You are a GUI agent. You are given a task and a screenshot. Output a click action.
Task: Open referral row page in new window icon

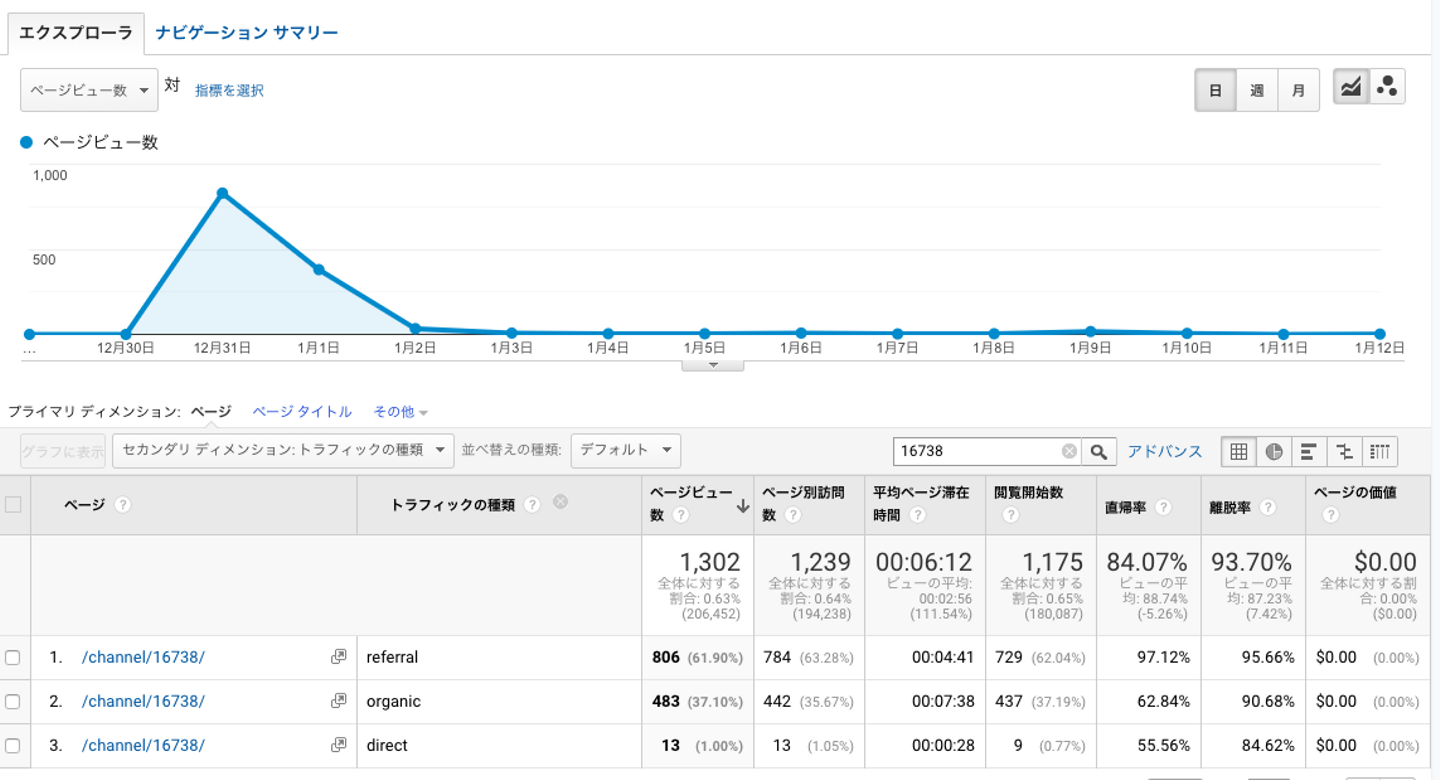click(338, 657)
